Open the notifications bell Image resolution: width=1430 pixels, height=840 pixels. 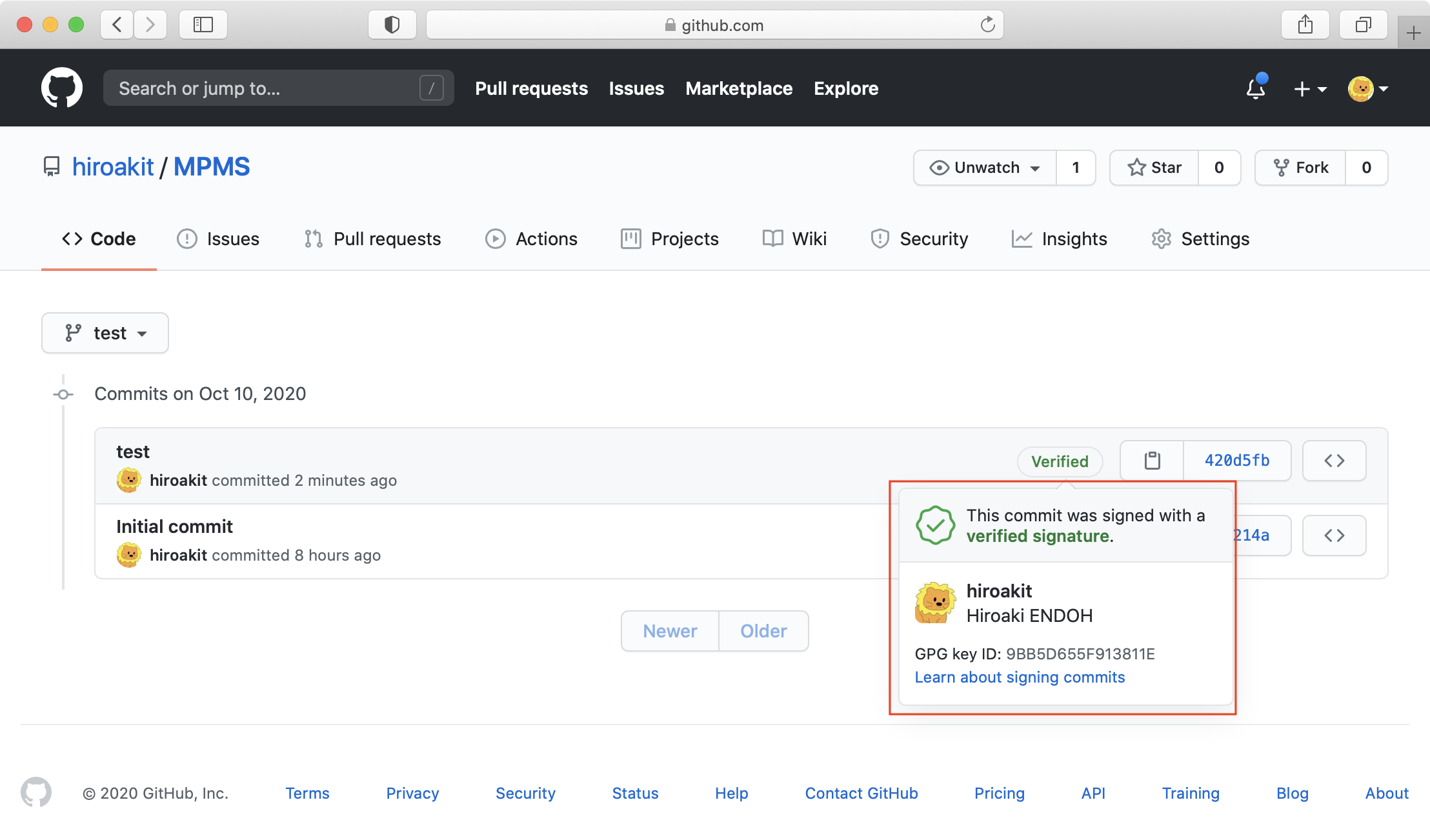1255,88
